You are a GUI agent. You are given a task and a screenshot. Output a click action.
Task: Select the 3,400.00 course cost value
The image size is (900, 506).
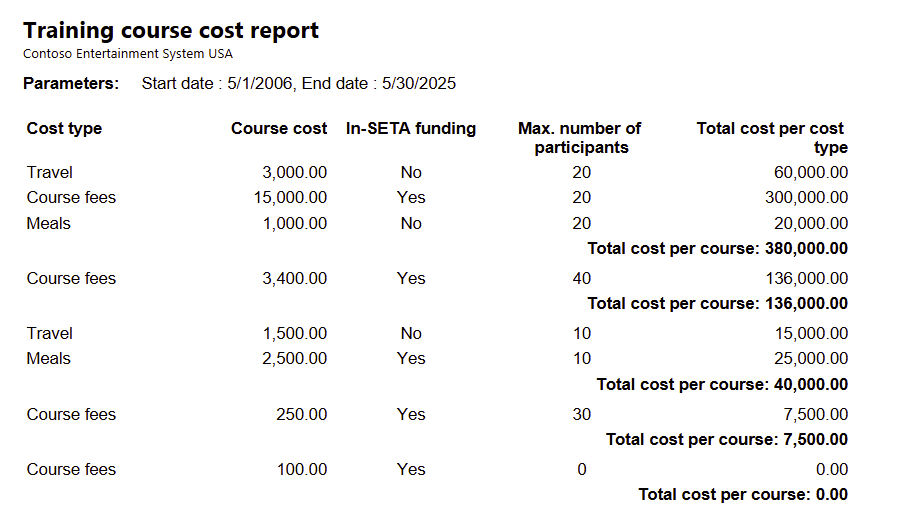(x=294, y=279)
